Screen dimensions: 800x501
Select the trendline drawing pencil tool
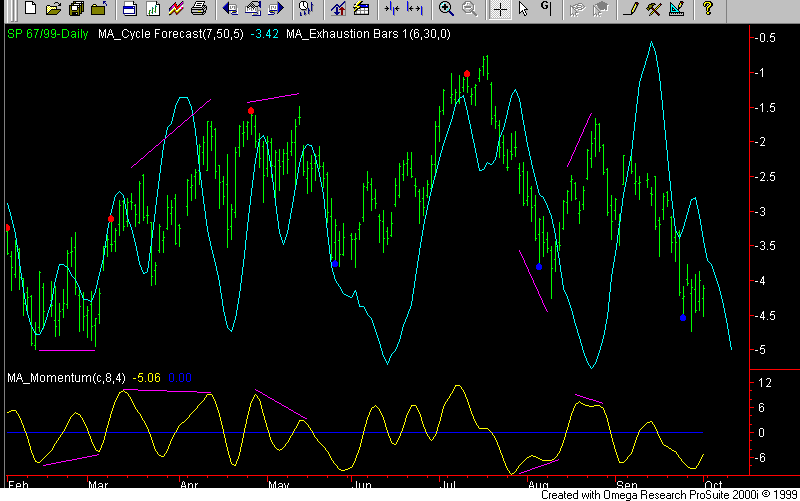tap(631, 8)
